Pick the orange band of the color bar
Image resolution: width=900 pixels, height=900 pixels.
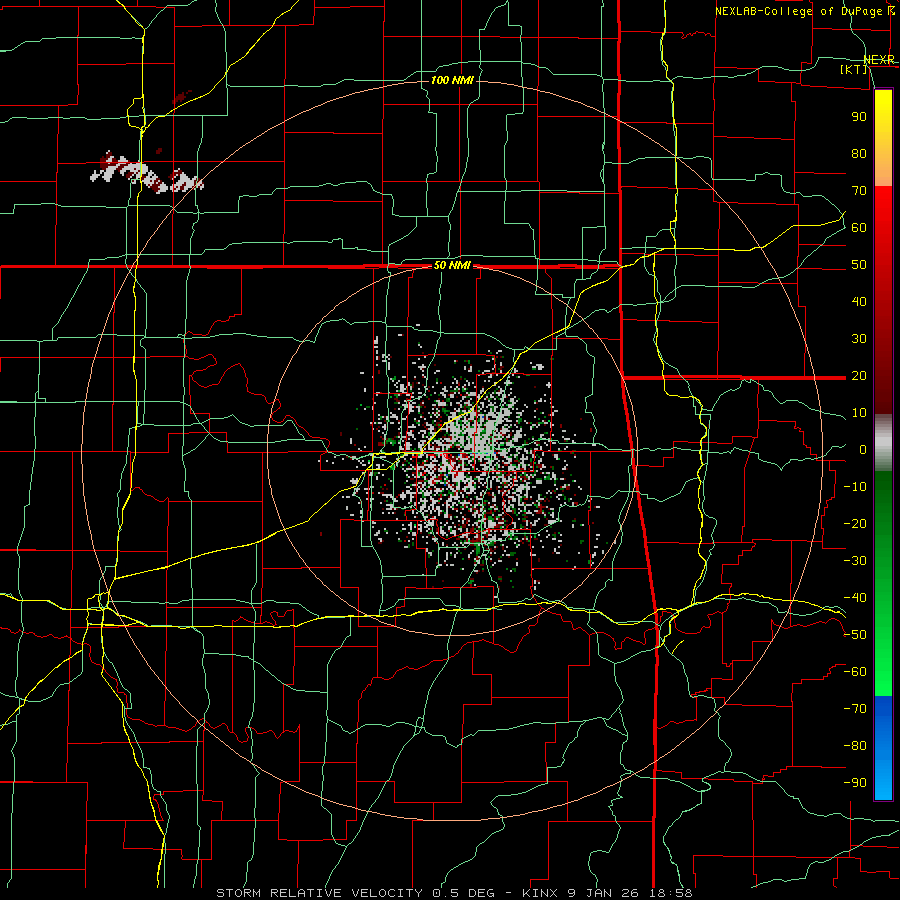click(883, 166)
